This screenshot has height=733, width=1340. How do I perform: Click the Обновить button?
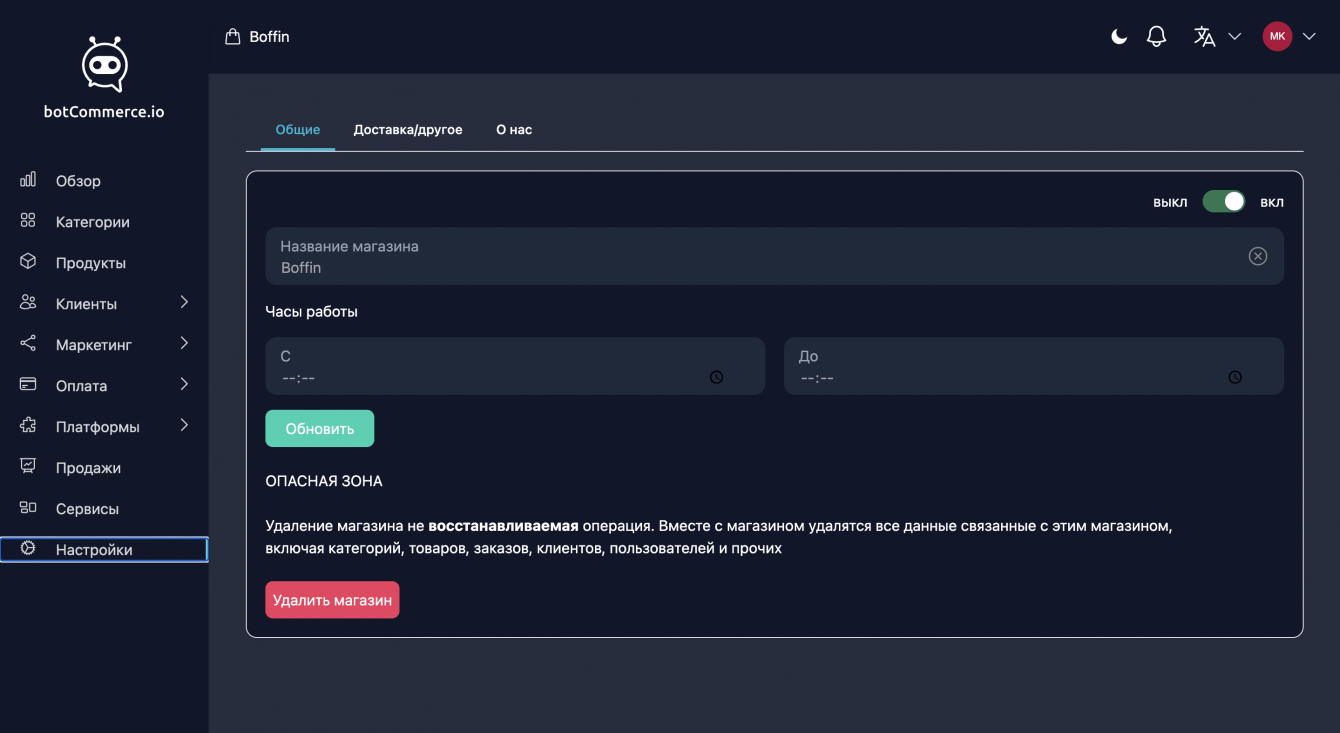320,428
